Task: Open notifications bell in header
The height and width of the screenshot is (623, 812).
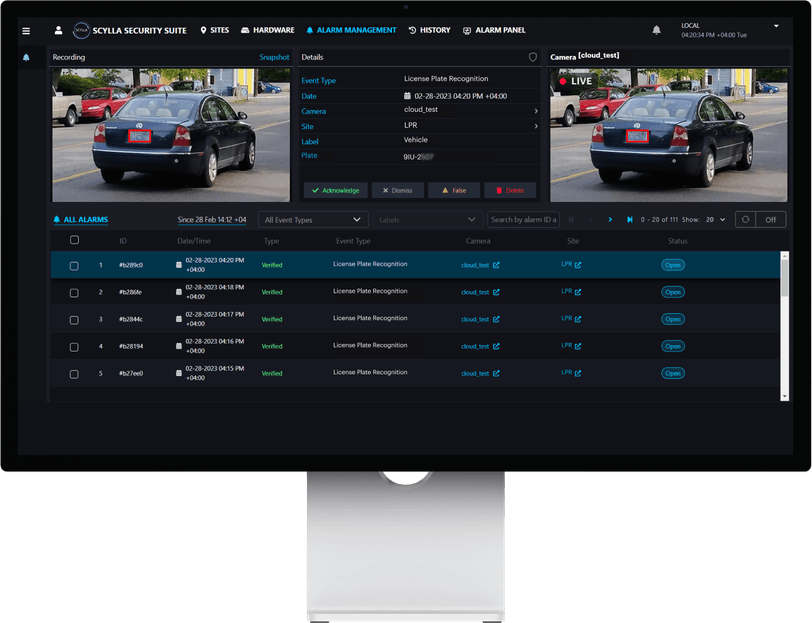Action: [x=656, y=30]
